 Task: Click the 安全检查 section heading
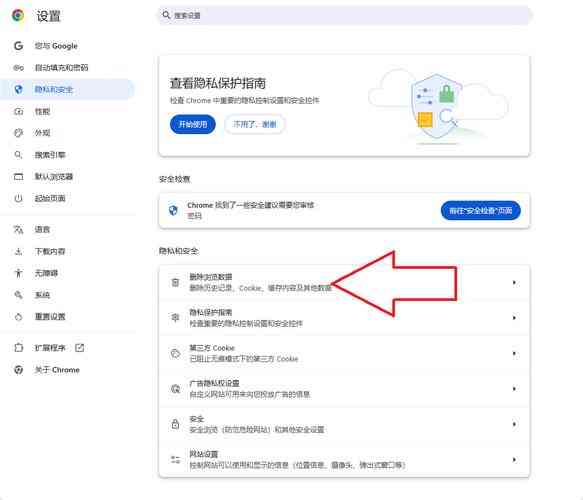click(174, 179)
